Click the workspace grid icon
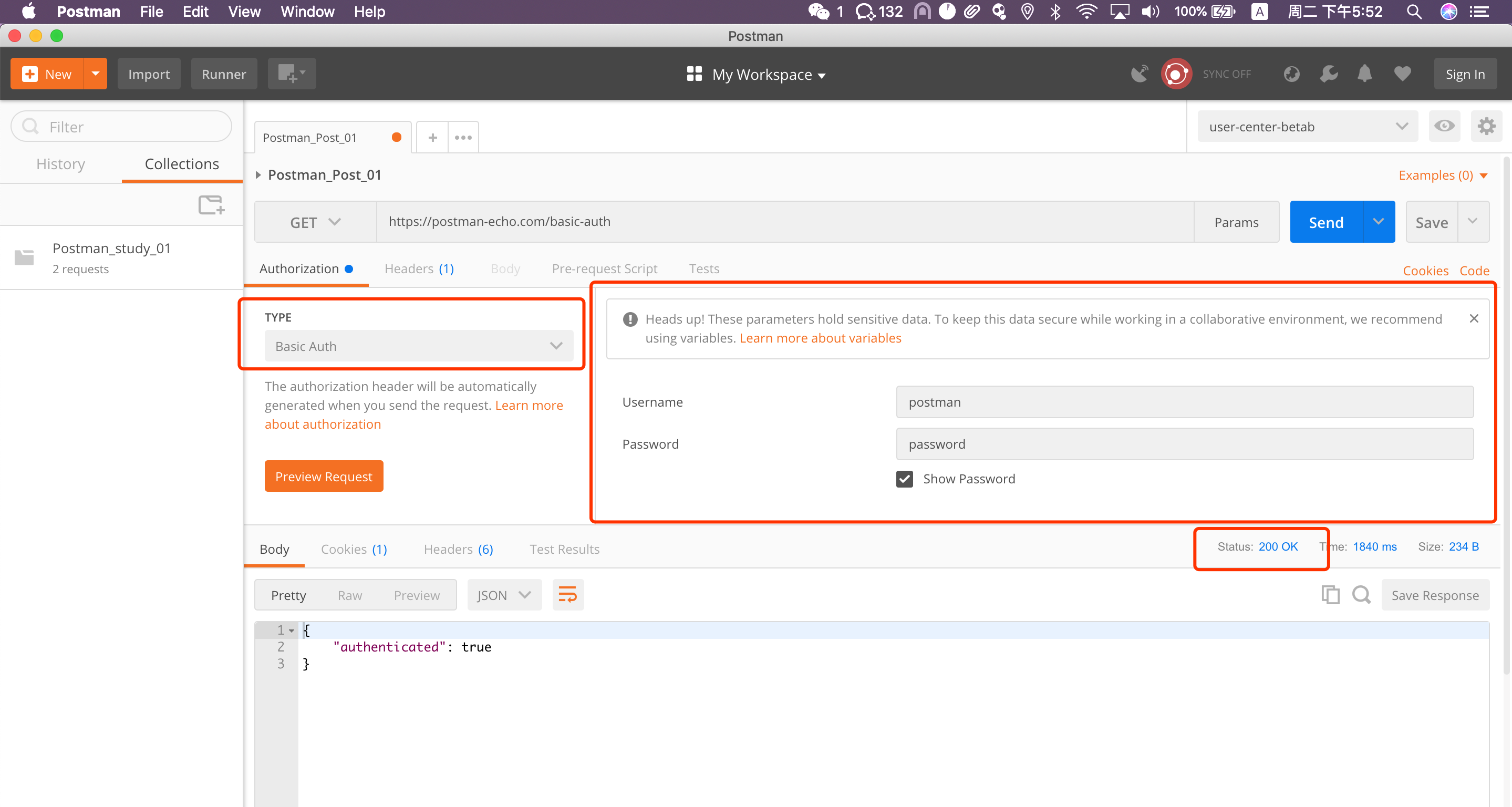The height and width of the screenshot is (807, 1512). coord(694,74)
